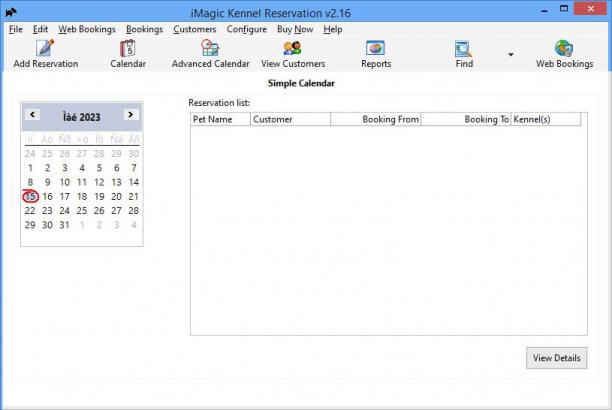Select day 10 in the calendar

tap(64, 182)
